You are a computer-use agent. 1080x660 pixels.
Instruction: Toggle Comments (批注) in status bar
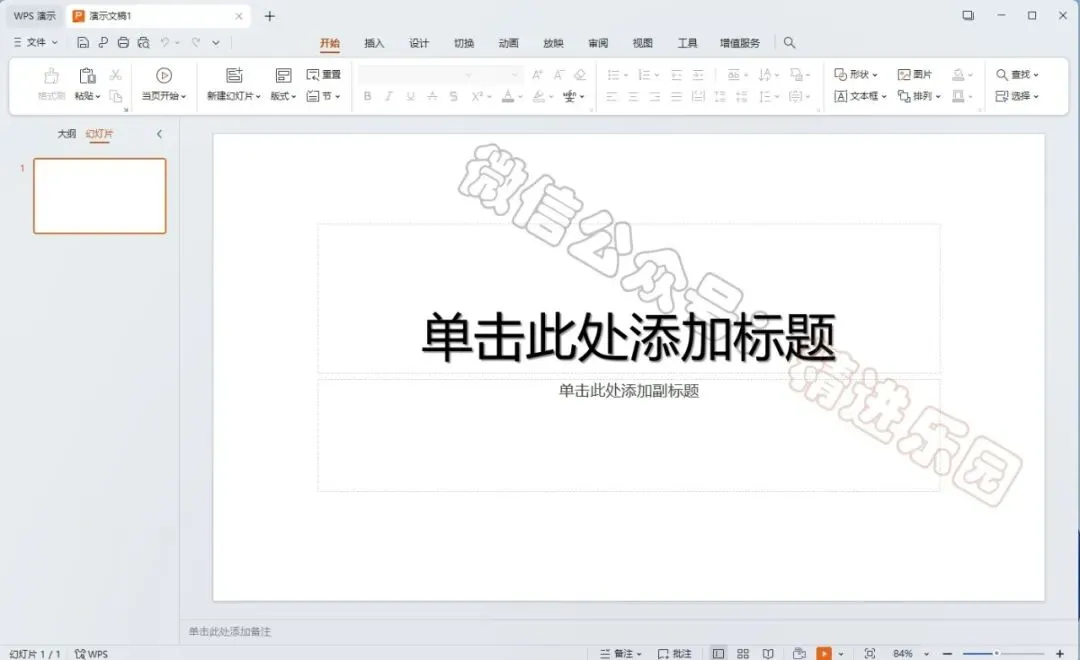674,654
